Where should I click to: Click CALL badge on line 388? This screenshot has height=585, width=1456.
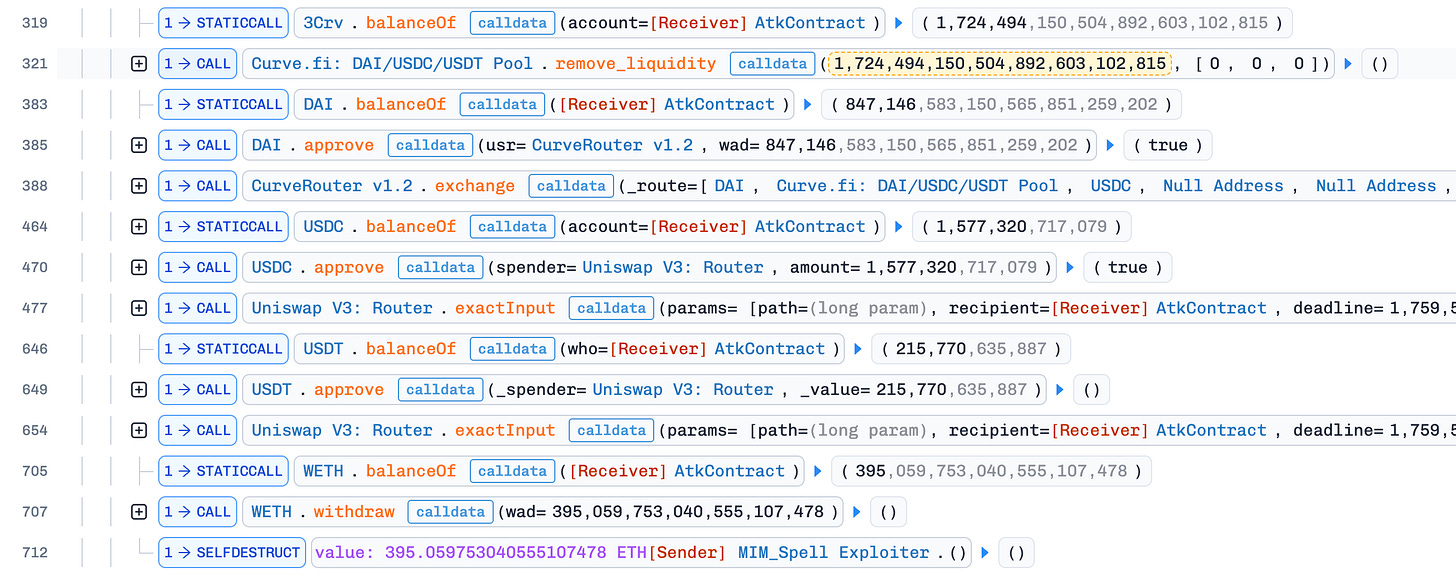point(197,186)
